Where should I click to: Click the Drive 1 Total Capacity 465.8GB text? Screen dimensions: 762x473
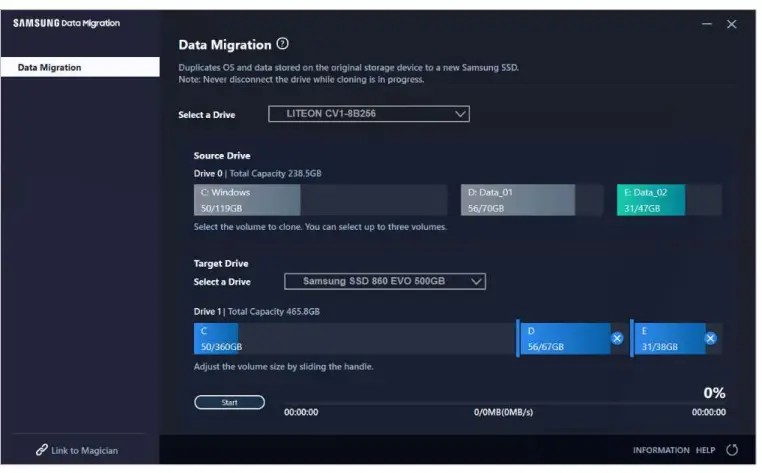[x=257, y=312]
